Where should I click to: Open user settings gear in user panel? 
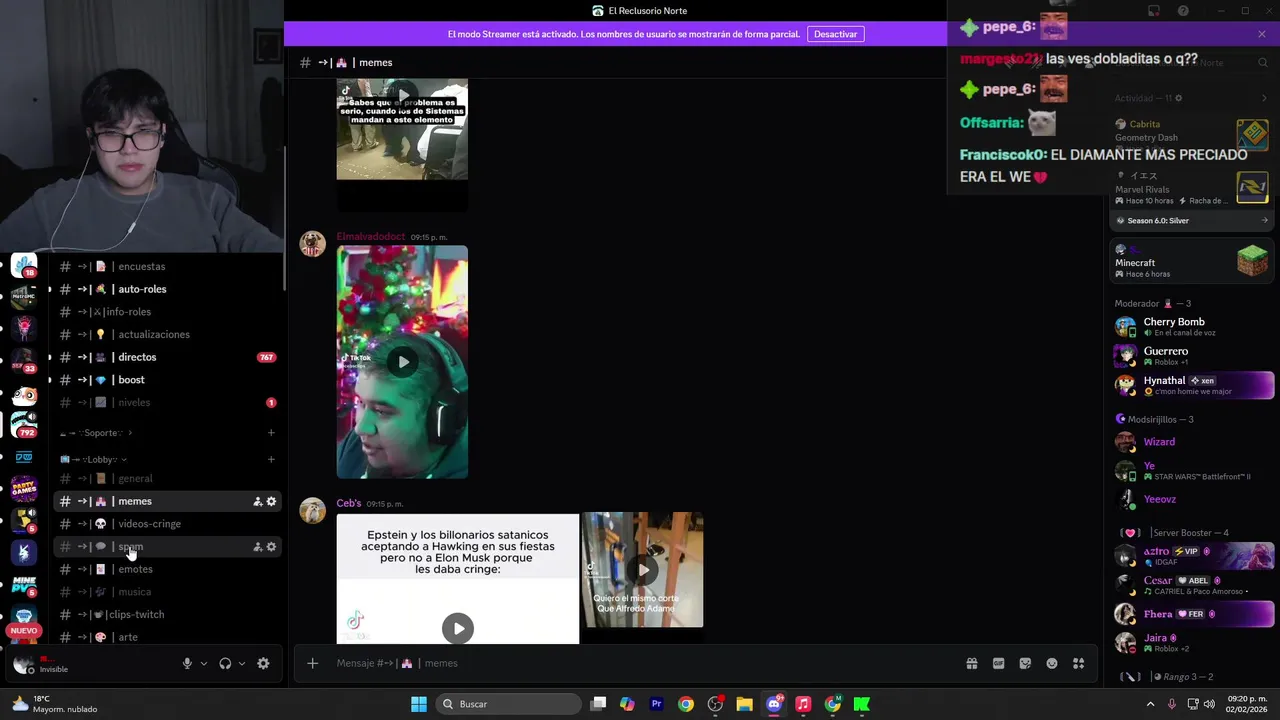[x=263, y=663]
